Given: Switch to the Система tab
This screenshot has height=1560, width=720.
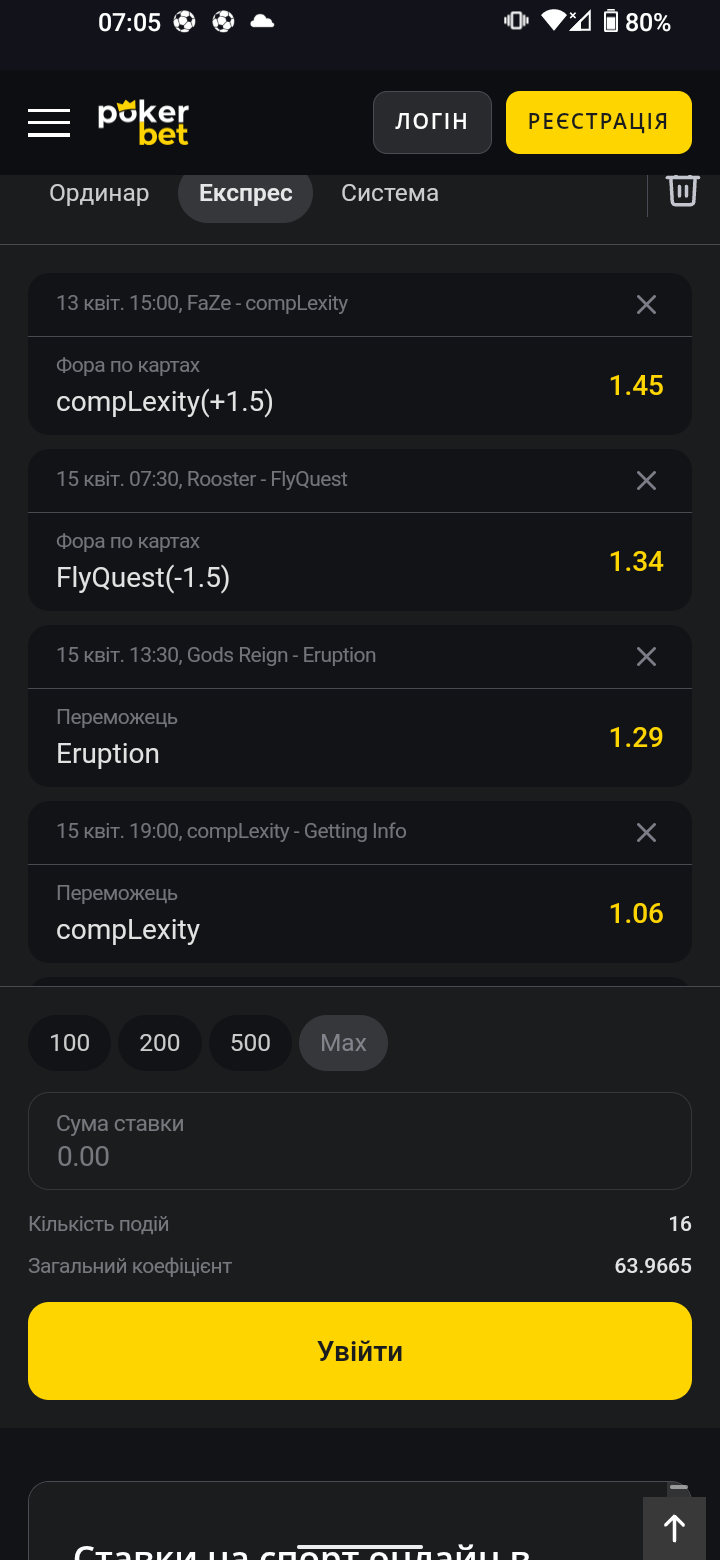Looking at the screenshot, I should click(x=390, y=193).
